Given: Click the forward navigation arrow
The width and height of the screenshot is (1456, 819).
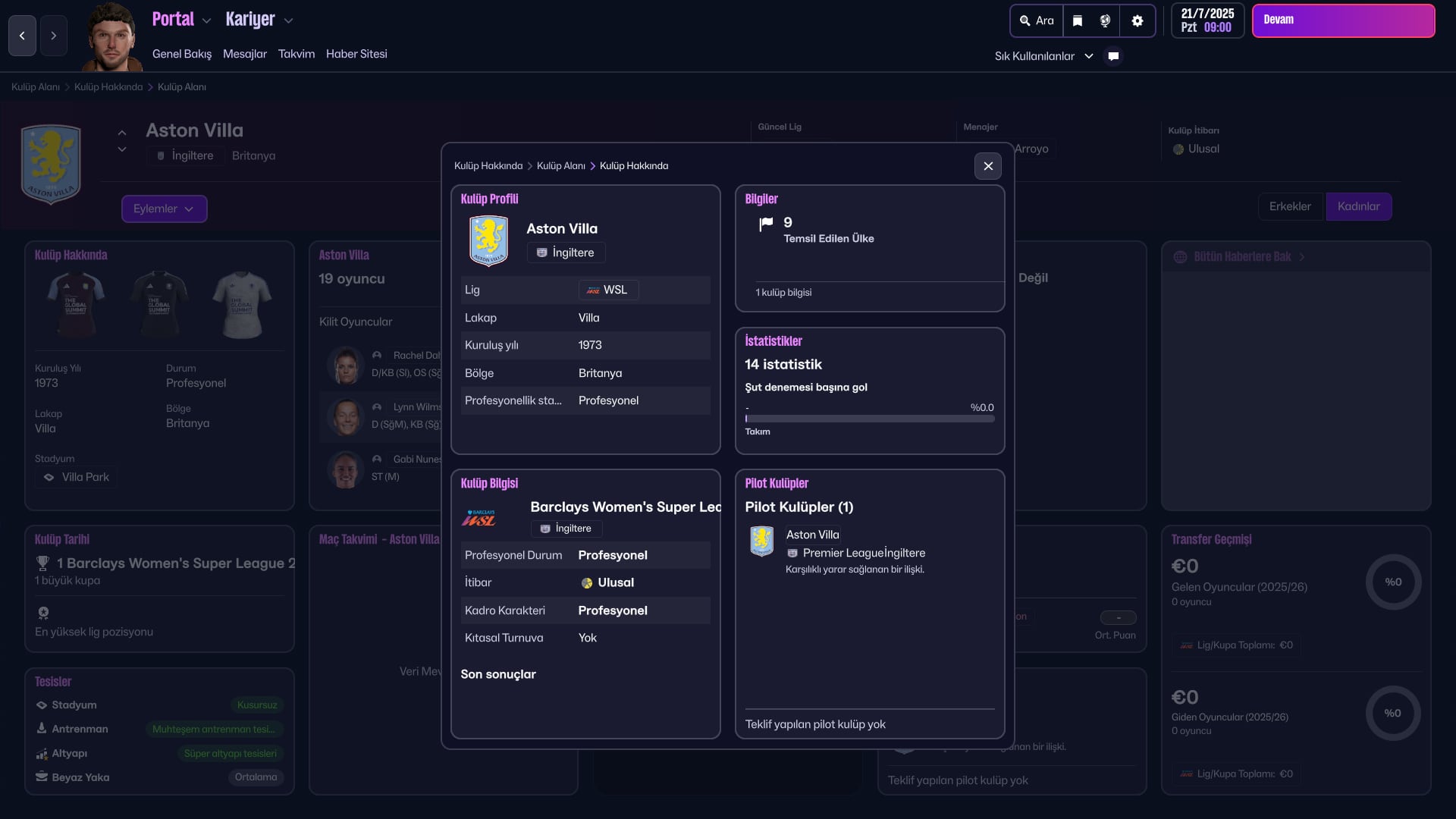Looking at the screenshot, I should pyautogui.click(x=53, y=36).
